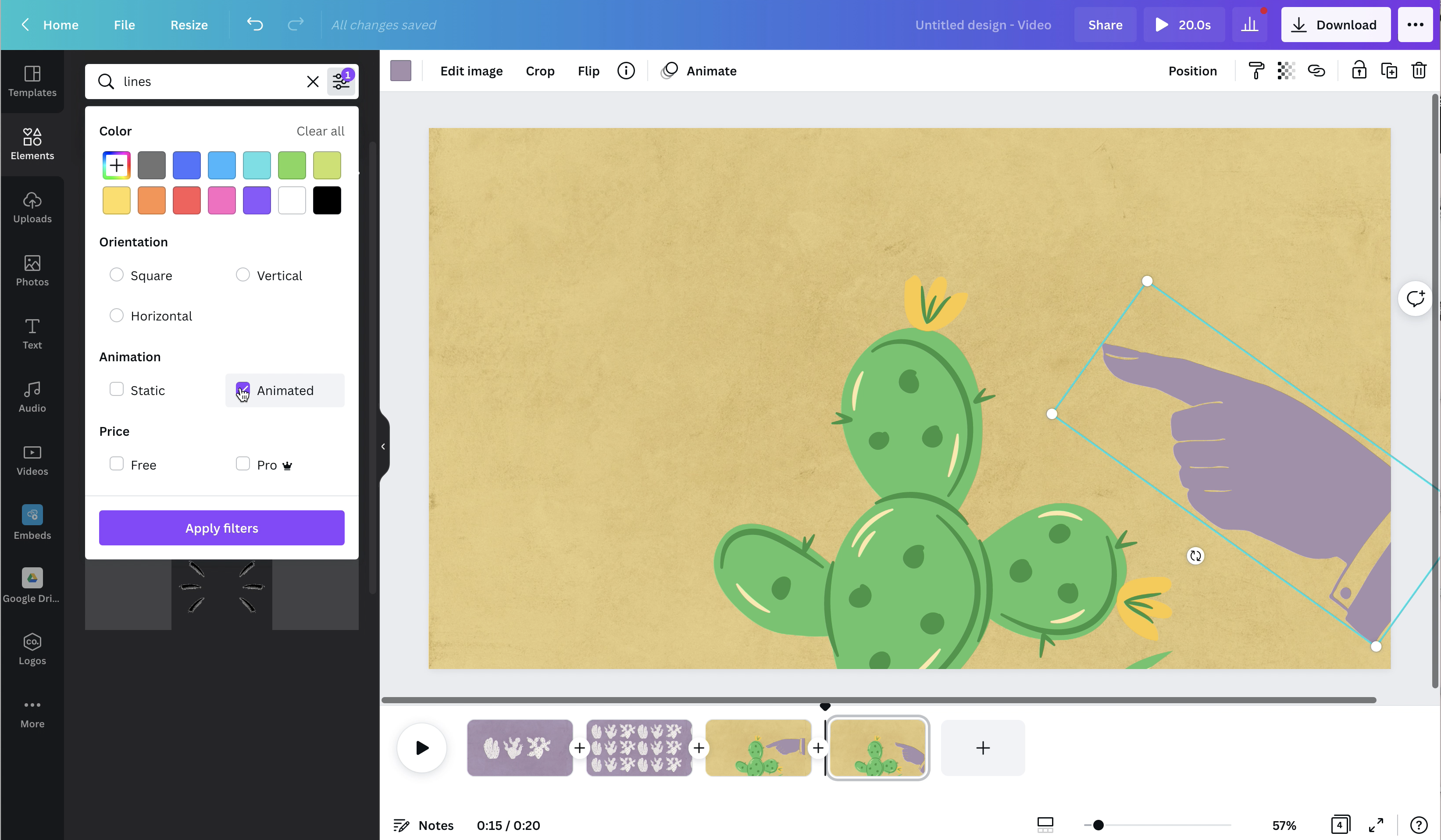The image size is (1441, 840).
Task: Open the search filter options icon
Action: 341,81
